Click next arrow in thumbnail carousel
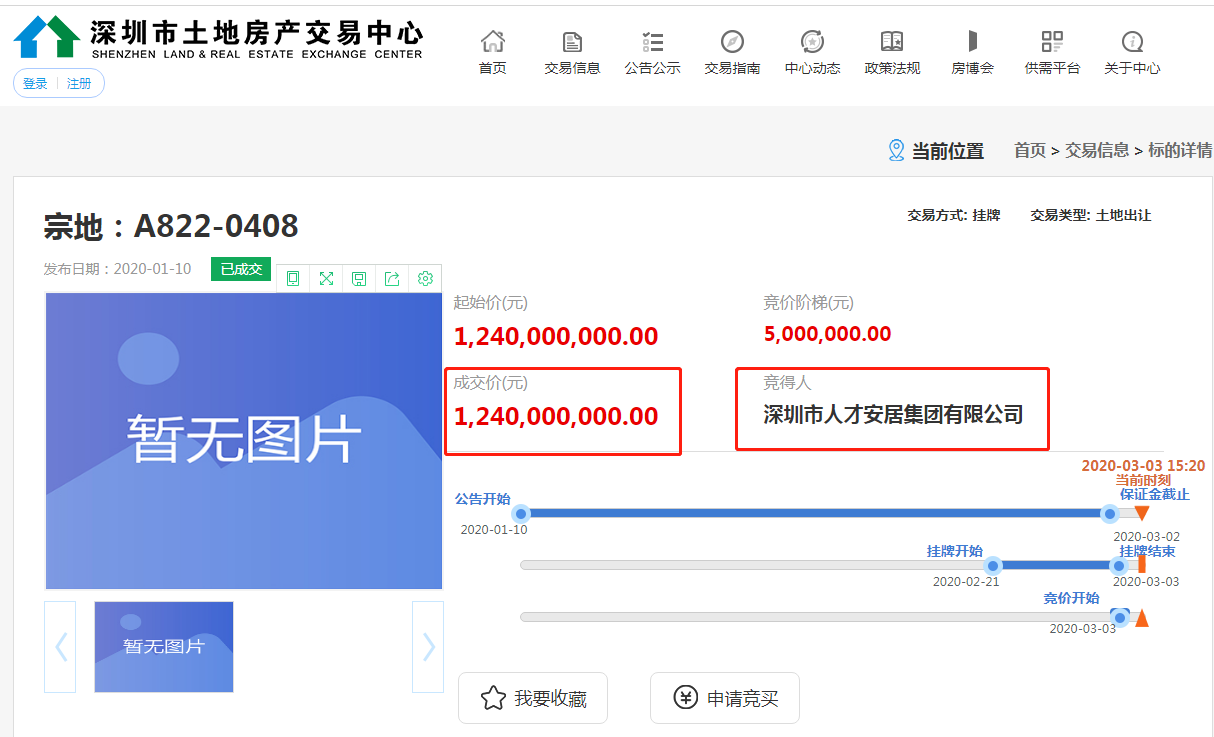The width and height of the screenshot is (1214, 737). point(428,647)
